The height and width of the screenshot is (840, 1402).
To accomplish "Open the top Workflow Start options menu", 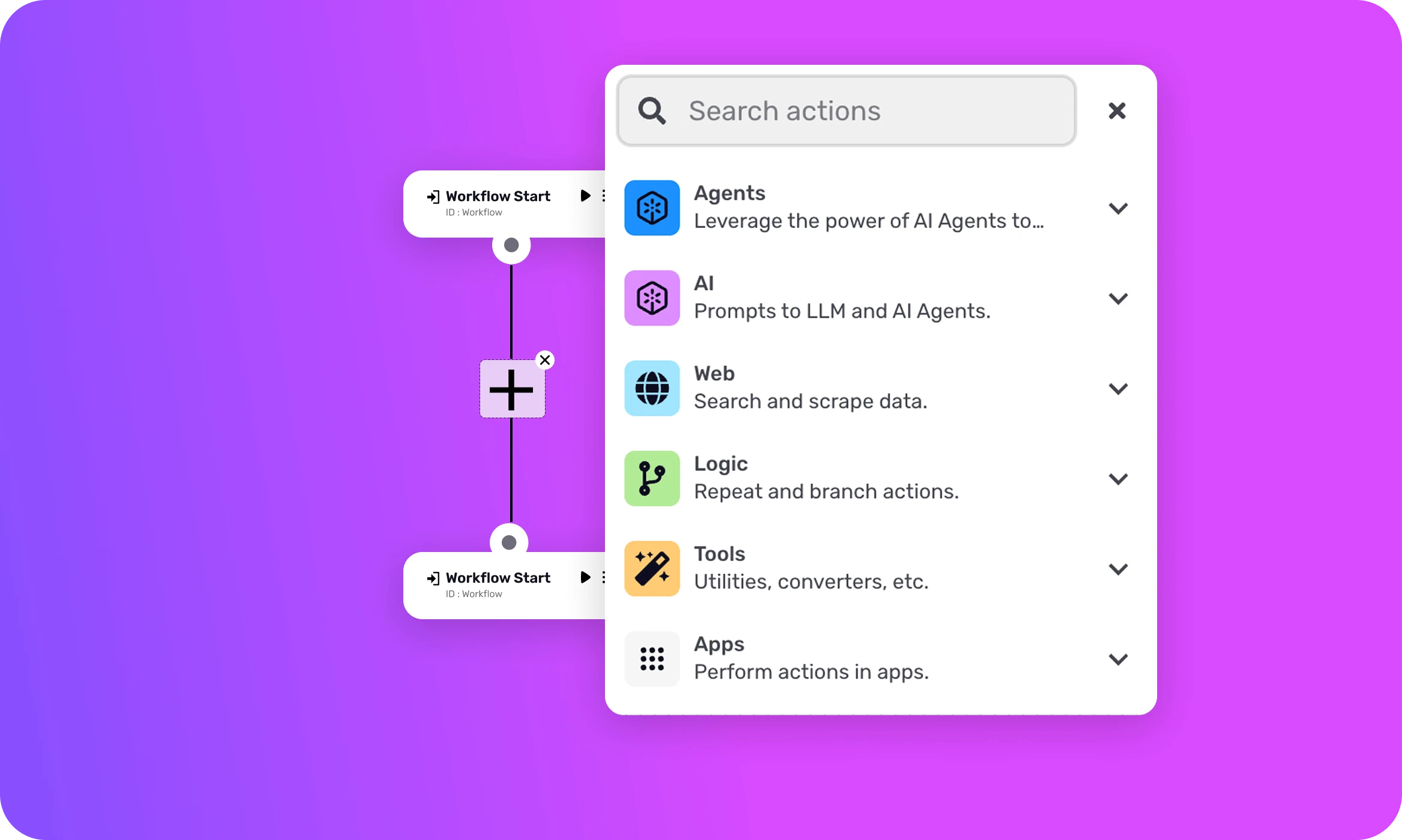I will pos(604,195).
